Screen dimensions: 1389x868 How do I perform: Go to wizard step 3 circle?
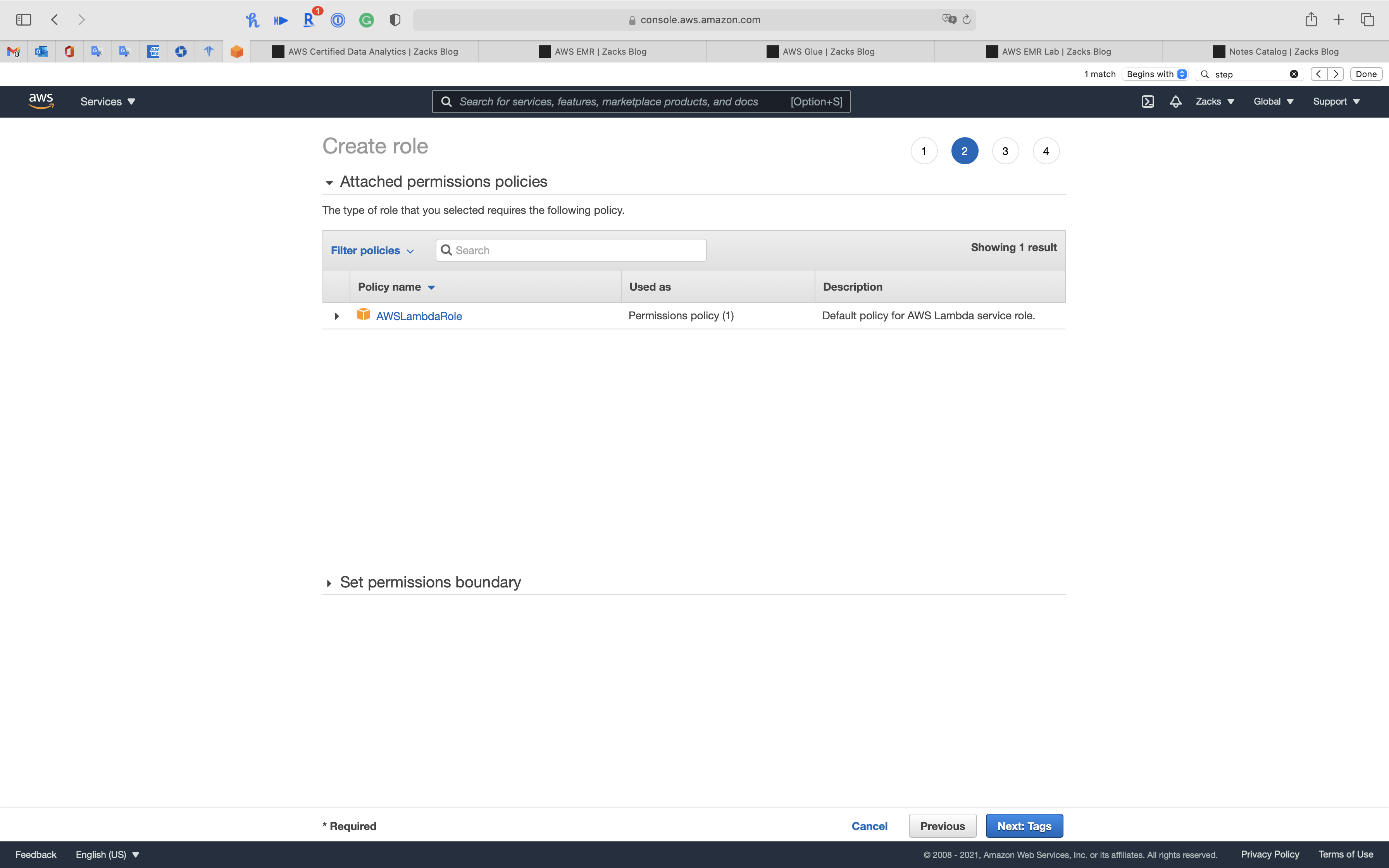tap(1005, 151)
